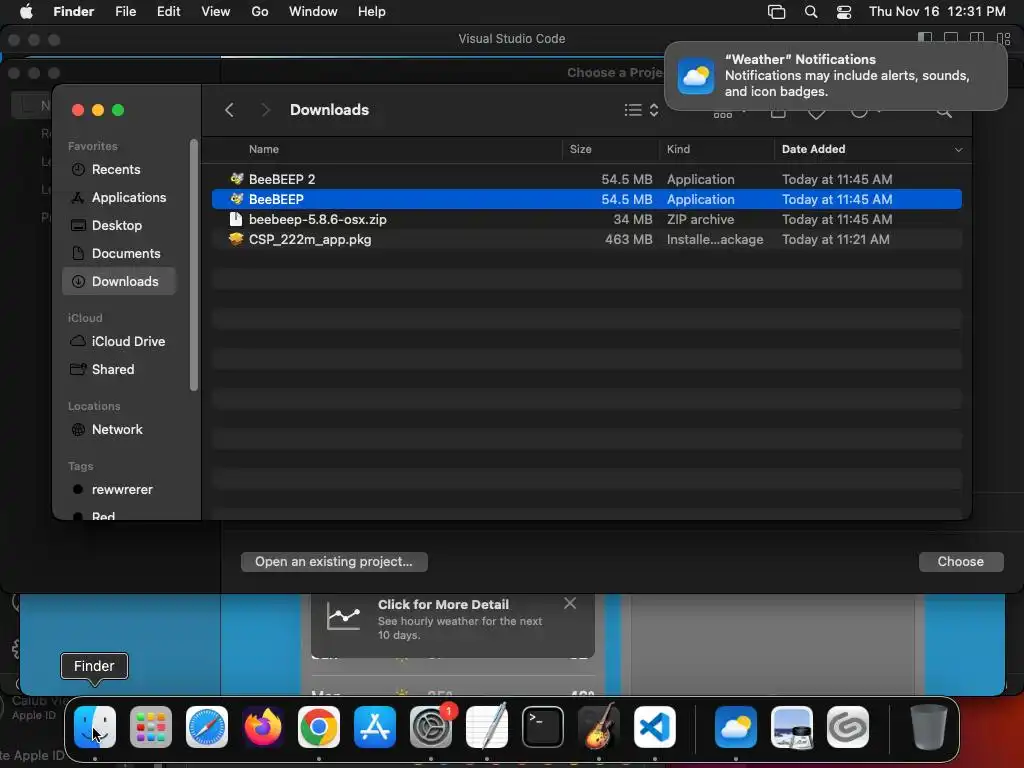This screenshot has height=768, width=1024.
Task: Launch Google Chrome from the Dock
Action: 319,727
